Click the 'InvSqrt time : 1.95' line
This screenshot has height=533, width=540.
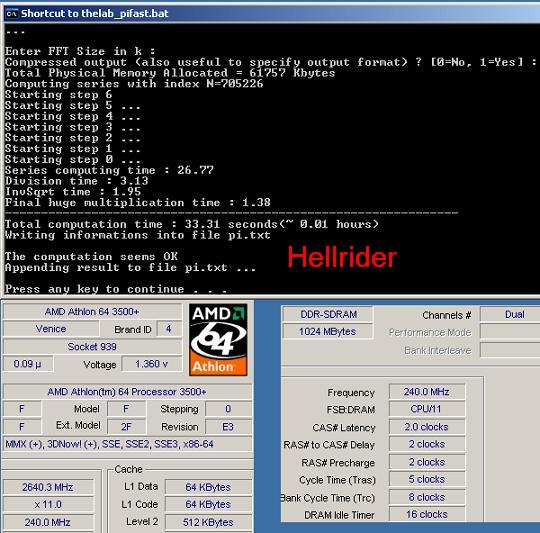[73, 191]
